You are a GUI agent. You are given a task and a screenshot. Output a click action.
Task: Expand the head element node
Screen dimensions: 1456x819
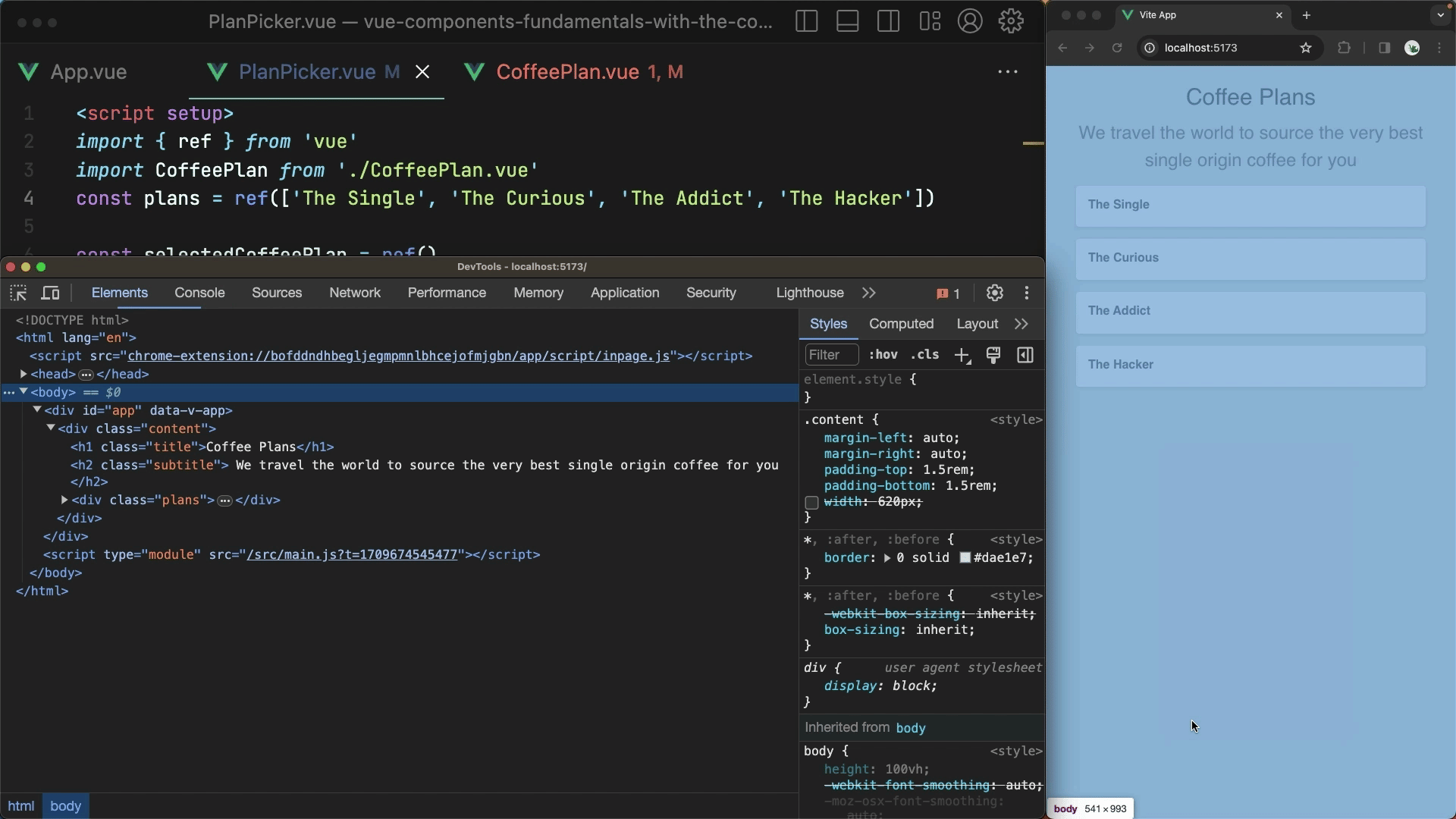(24, 374)
